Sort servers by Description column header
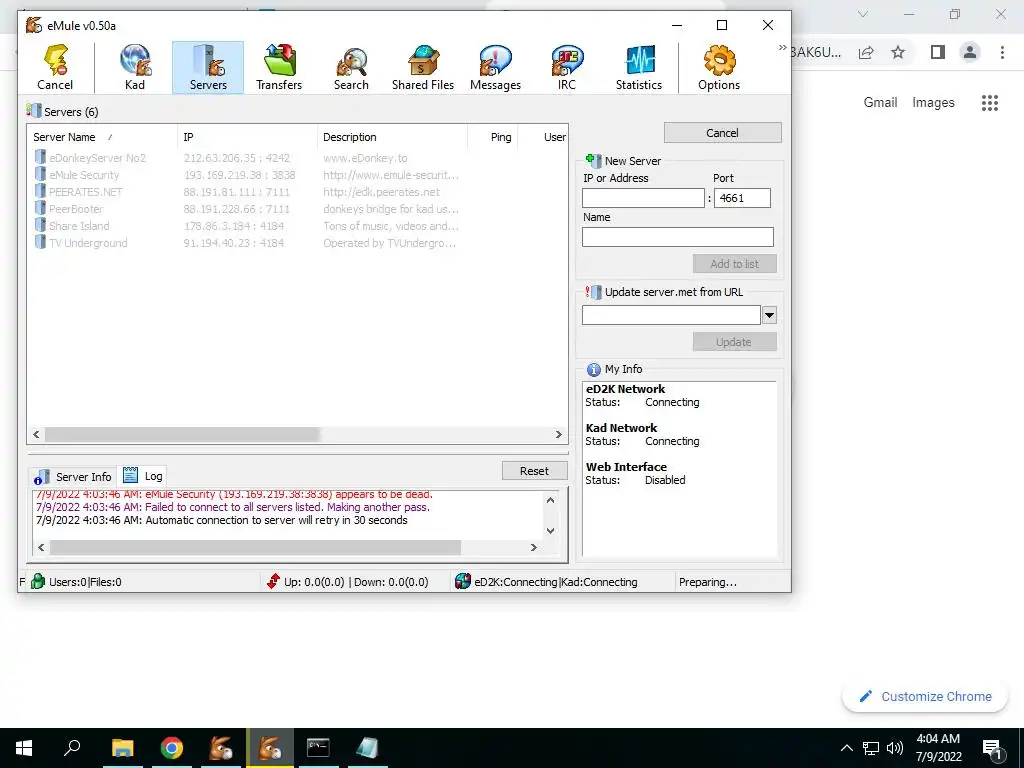Screen dimensions: 1024x768 (x=392, y=137)
